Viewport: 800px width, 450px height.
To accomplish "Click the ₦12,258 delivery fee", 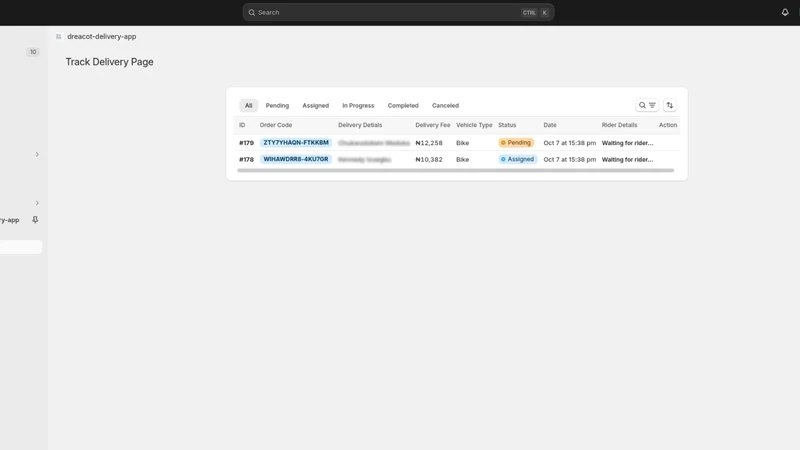I will click(x=429, y=143).
